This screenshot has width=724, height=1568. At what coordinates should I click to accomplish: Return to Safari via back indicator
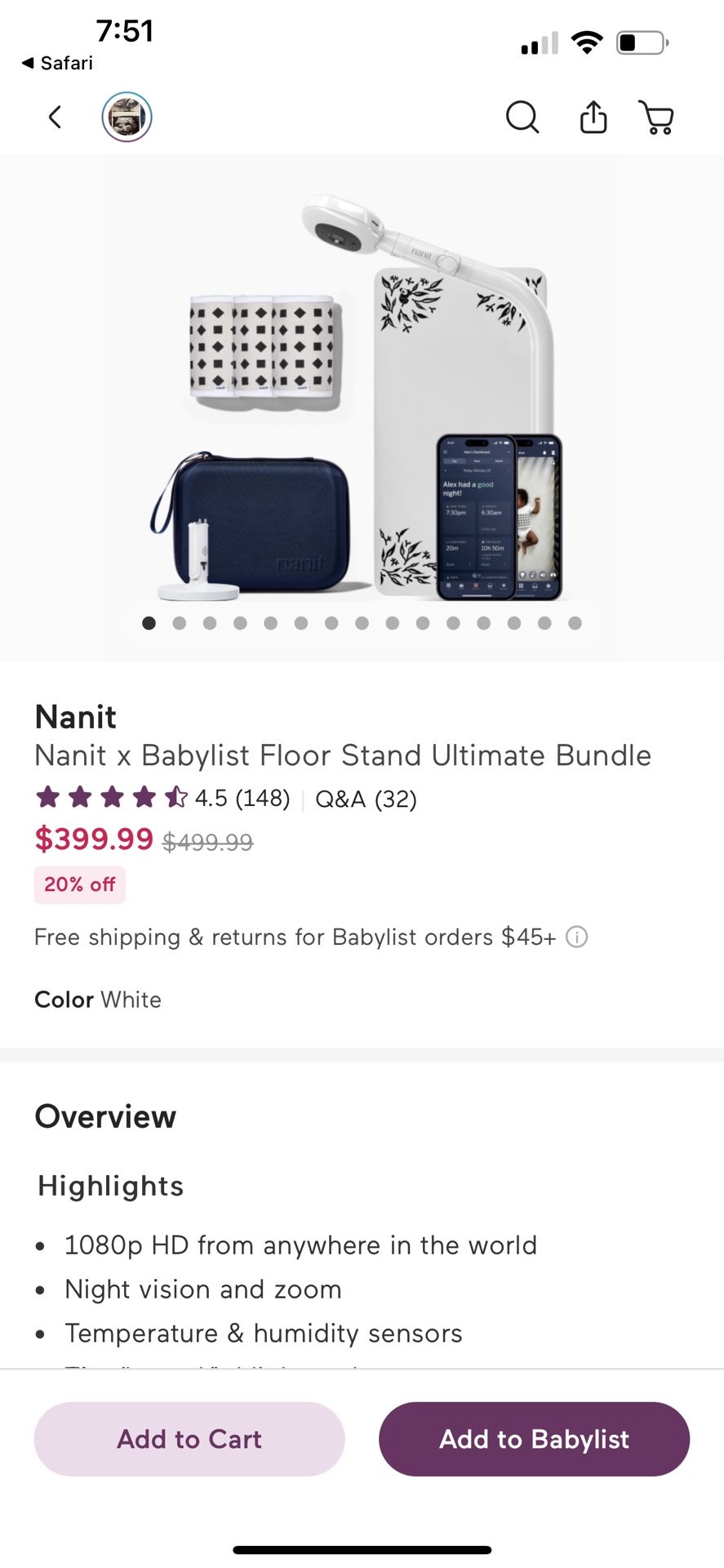tap(57, 63)
